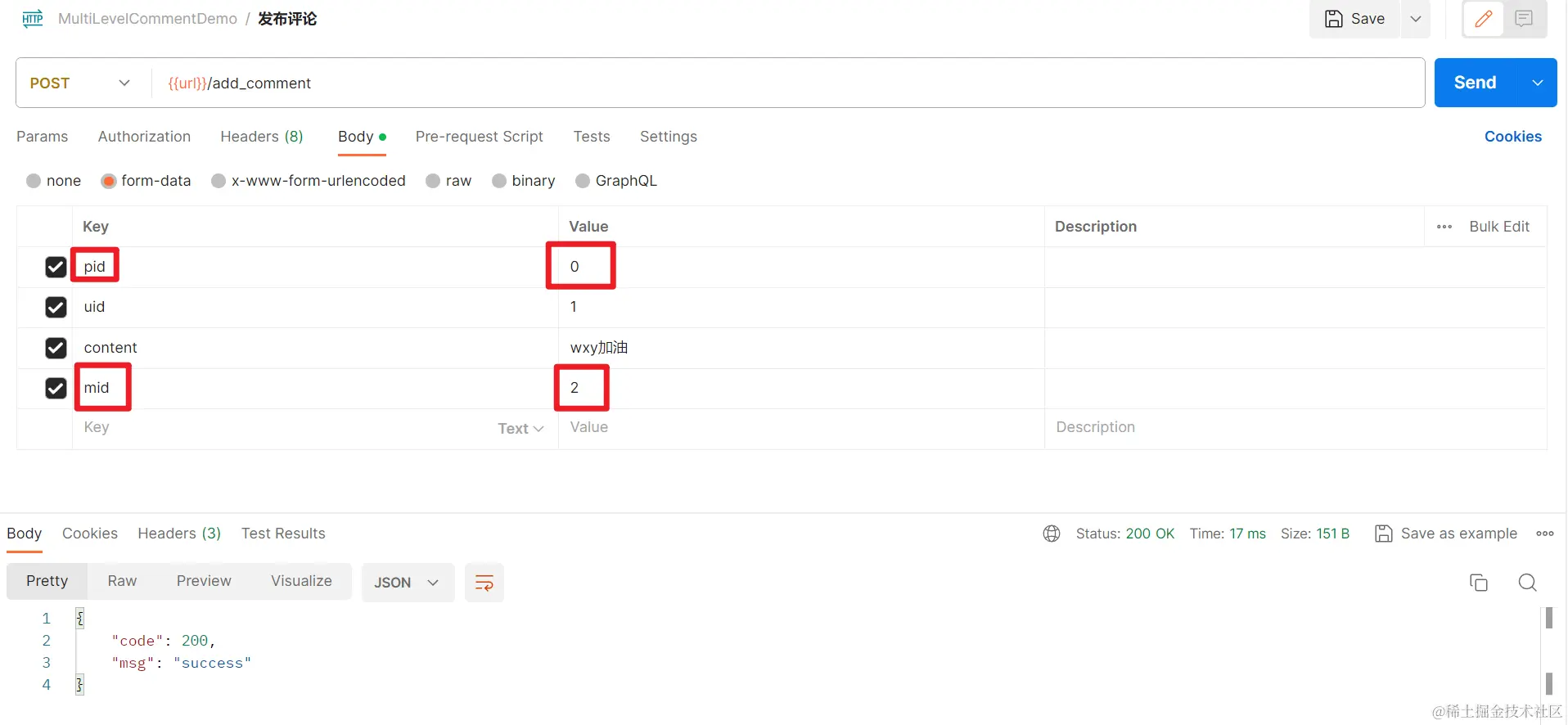Screen dimensions: 1568x725
Task: Click the mid value 2 cell
Action: [801, 388]
